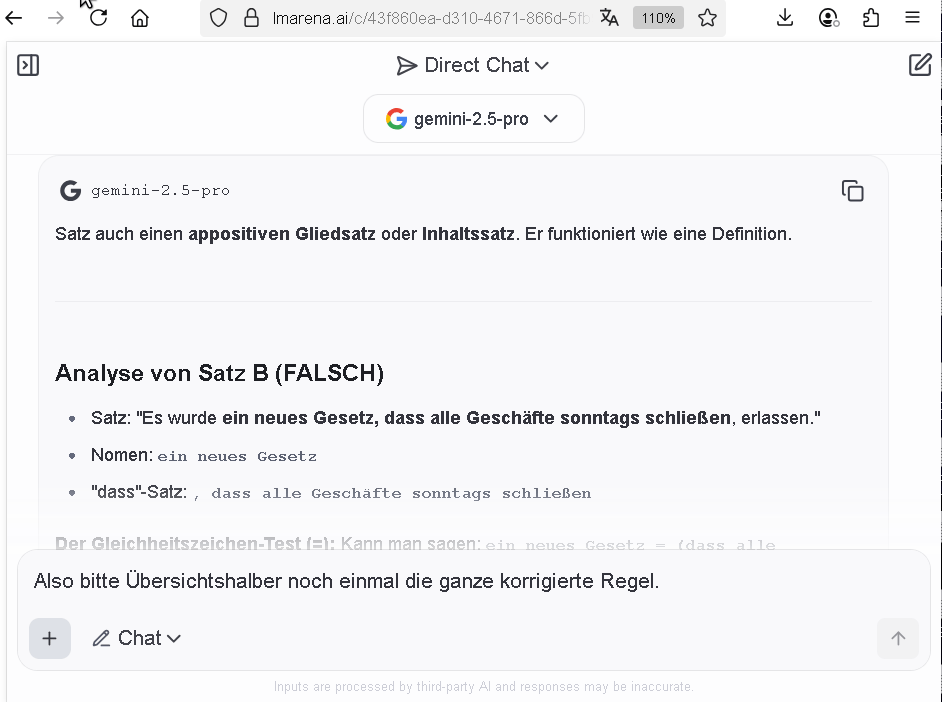Click the bold text 'appositiven Gliedsatz'

[282, 234]
